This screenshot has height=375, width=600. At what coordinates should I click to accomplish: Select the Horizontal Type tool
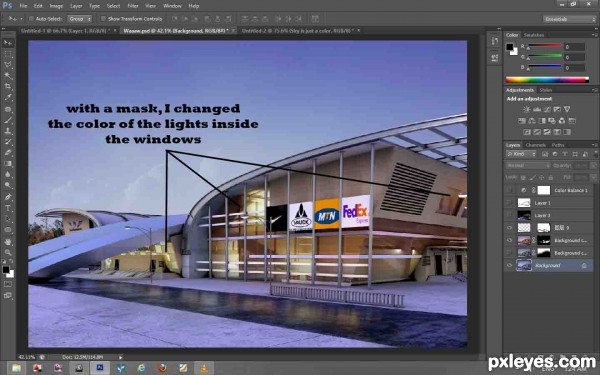pos(8,208)
